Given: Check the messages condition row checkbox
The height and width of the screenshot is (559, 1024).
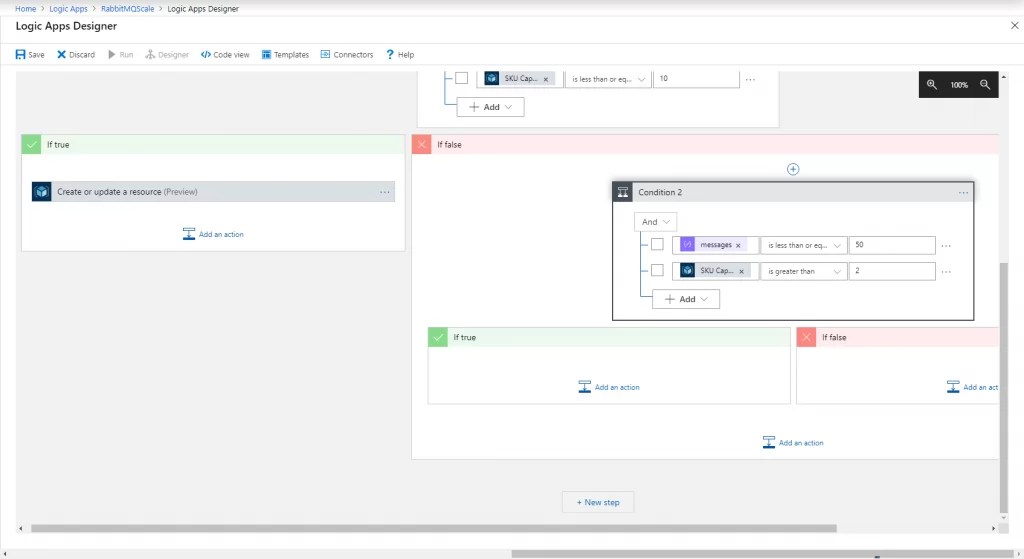Looking at the screenshot, I should tap(657, 244).
